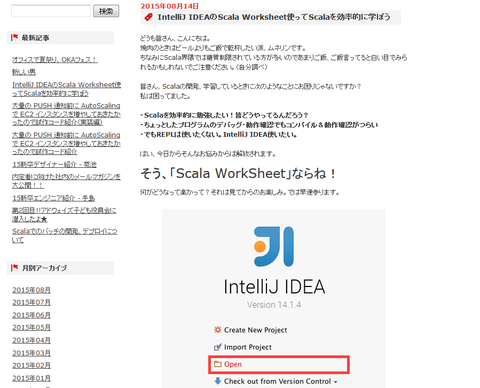The image size is (480, 388).
Task: Open 15新卒エンジニア紹介 - 手島 post
Action: pyautogui.click(x=53, y=198)
